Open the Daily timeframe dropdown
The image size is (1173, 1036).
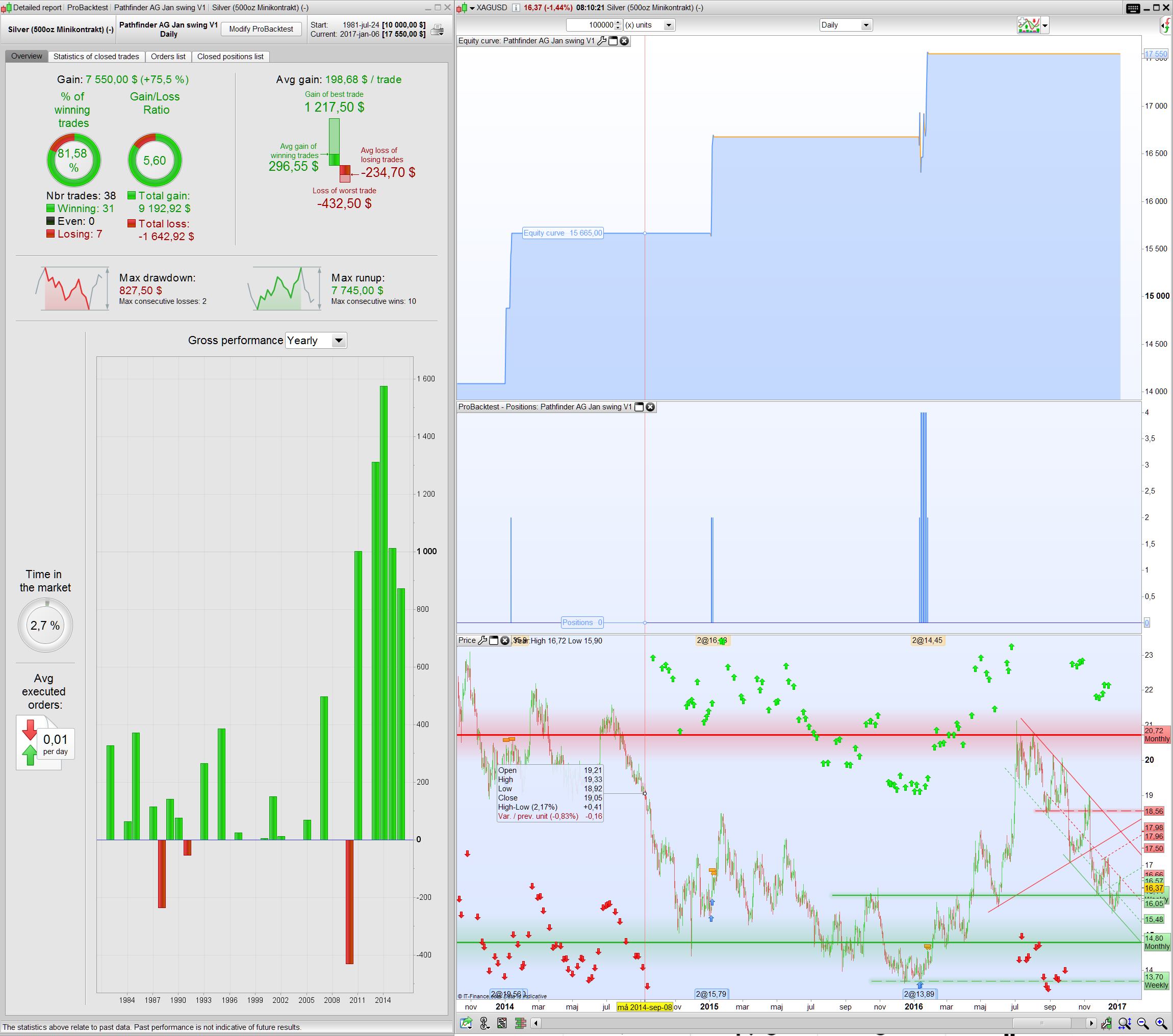tap(866, 25)
